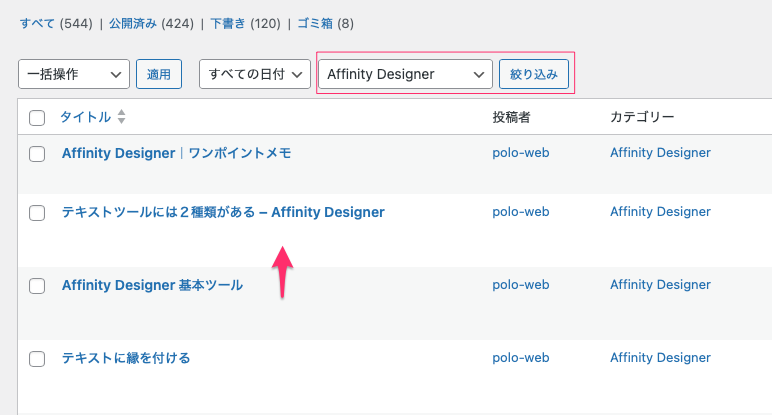Screen dimensions: 772x415
Task: Click Affinity Designer category in 基本ツール row
Action: coord(660,285)
